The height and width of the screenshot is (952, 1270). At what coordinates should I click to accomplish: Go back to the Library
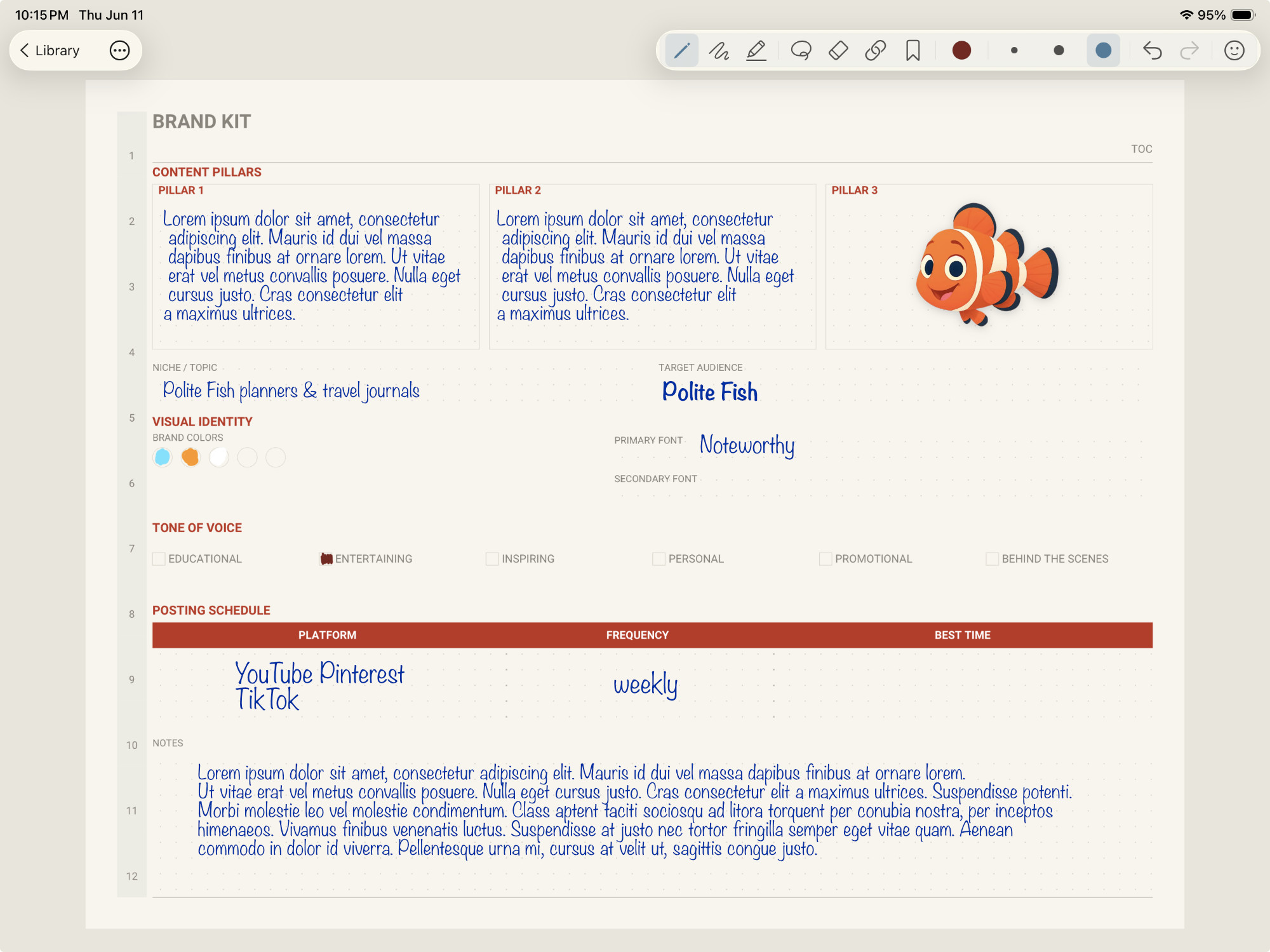[x=50, y=50]
